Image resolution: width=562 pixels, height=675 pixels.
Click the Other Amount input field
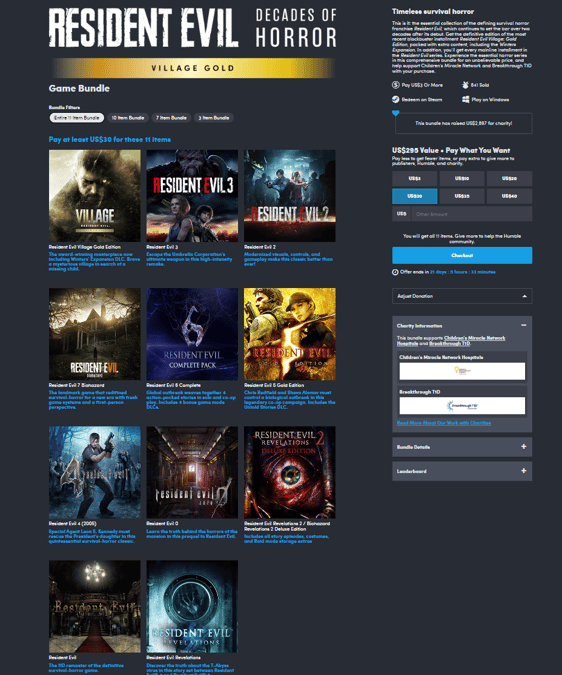tap(472, 214)
